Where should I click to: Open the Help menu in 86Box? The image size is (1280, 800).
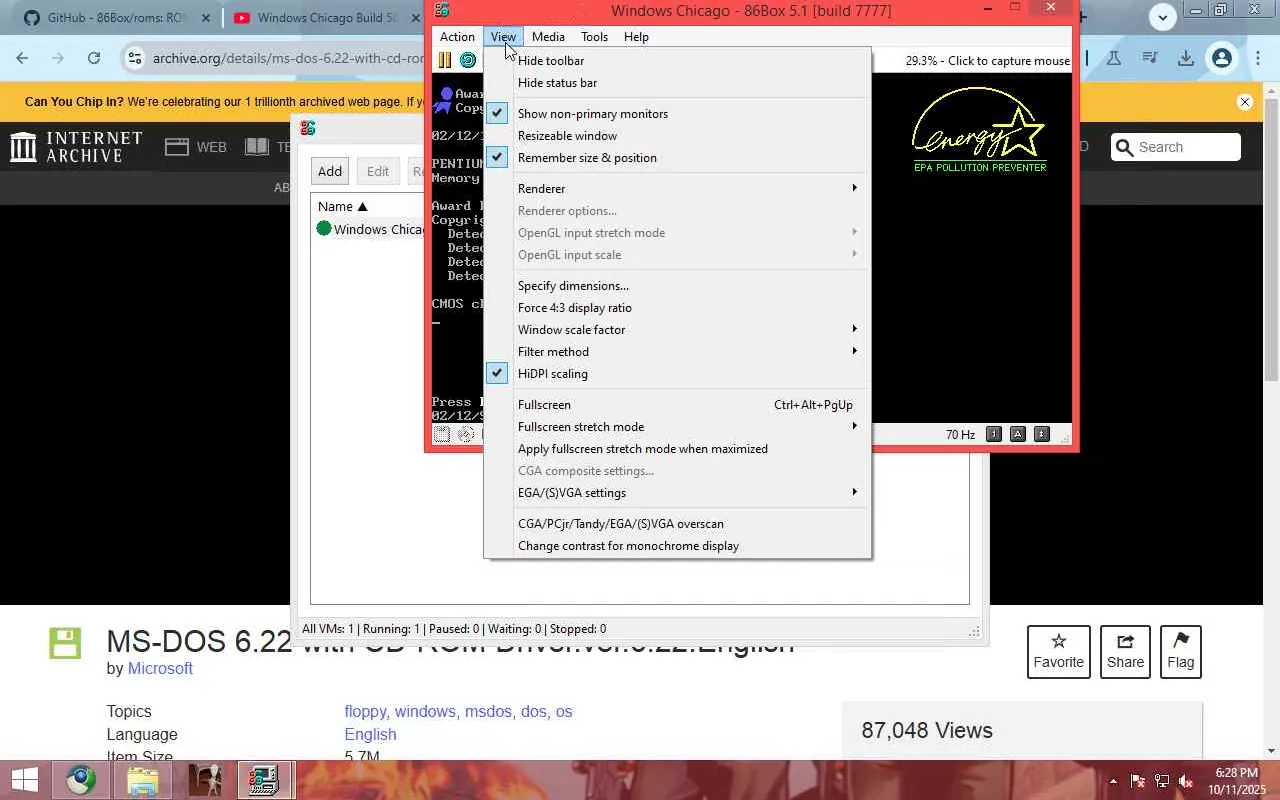(x=636, y=37)
